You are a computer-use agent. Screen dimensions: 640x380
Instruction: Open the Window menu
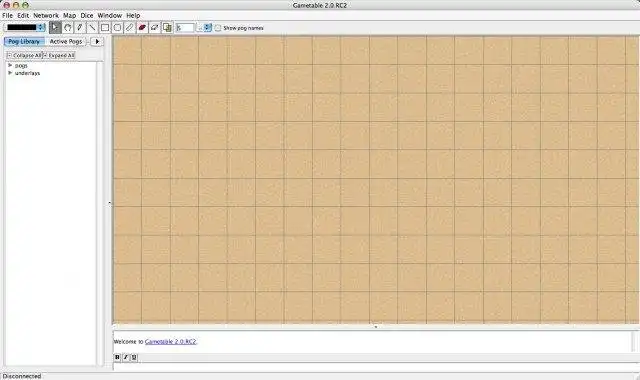click(x=109, y=16)
